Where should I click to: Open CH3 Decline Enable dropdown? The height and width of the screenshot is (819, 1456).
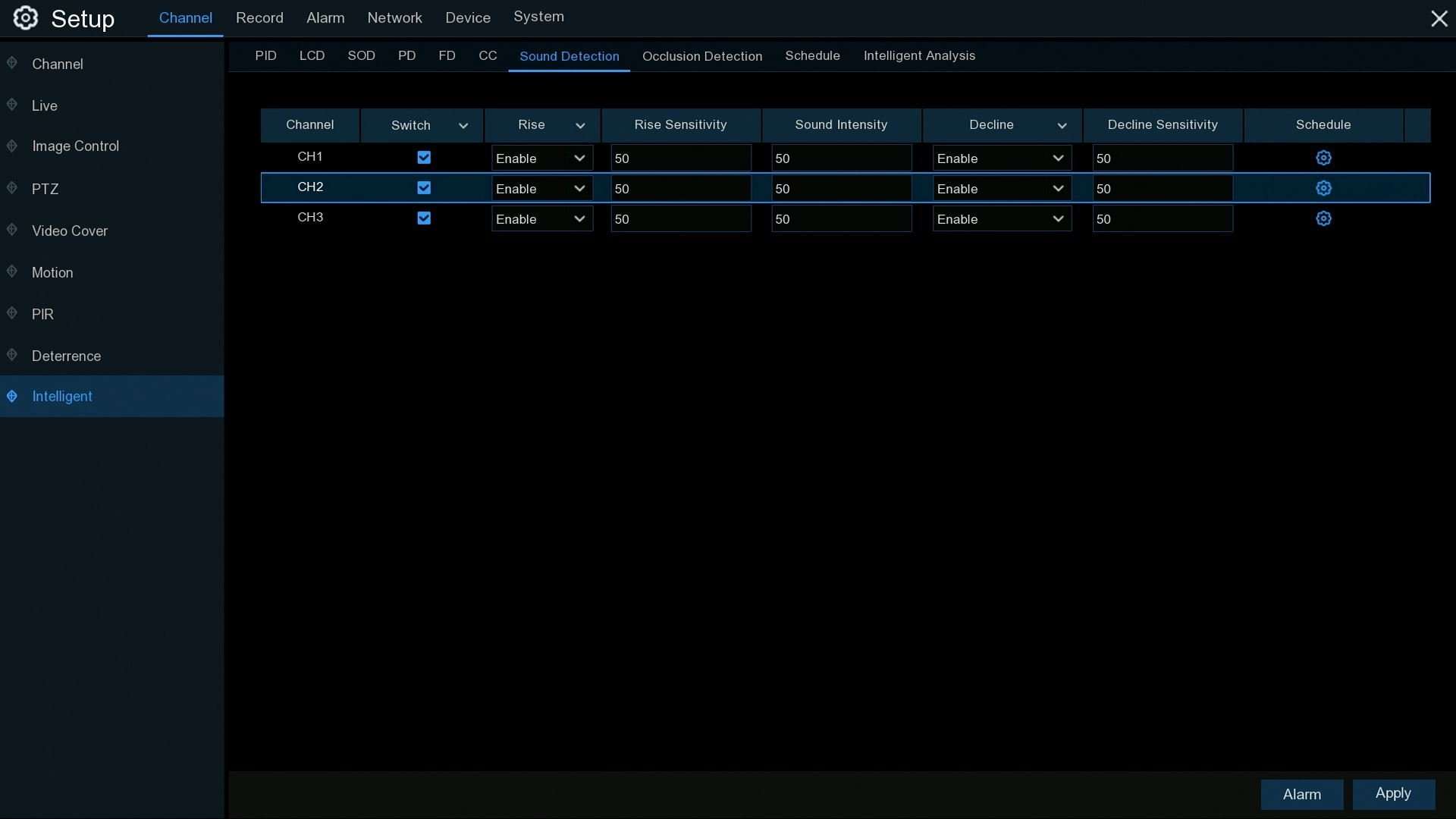tap(1001, 218)
